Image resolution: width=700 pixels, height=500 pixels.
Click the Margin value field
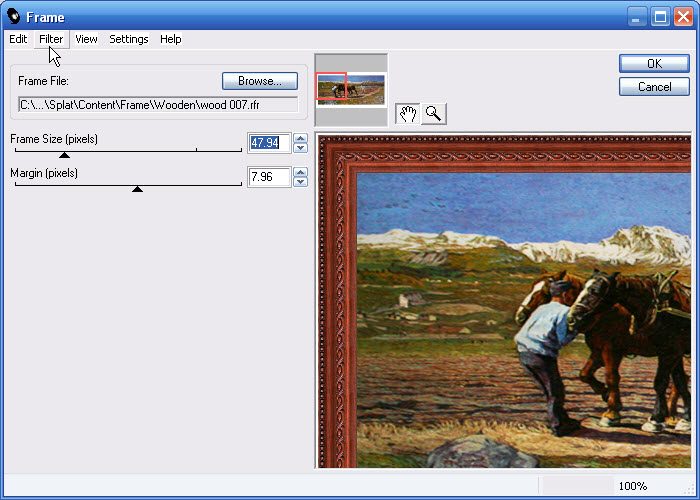coord(269,177)
